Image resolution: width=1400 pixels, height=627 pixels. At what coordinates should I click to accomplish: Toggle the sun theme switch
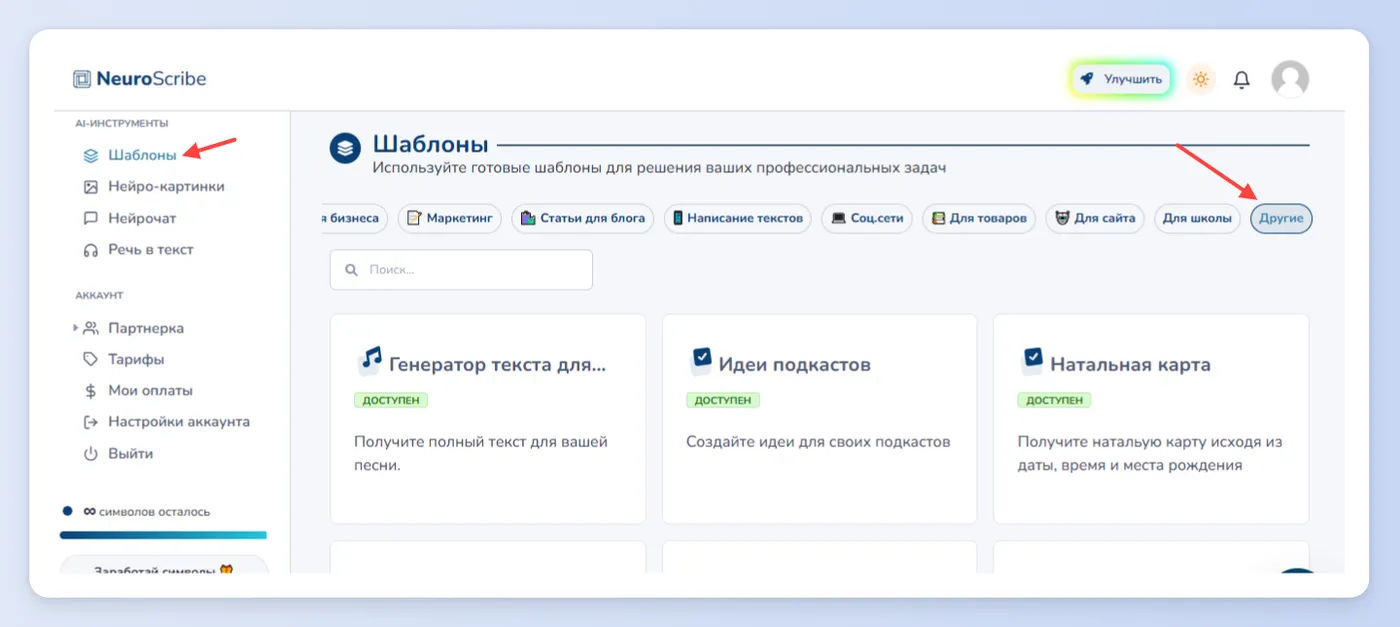click(x=1201, y=79)
